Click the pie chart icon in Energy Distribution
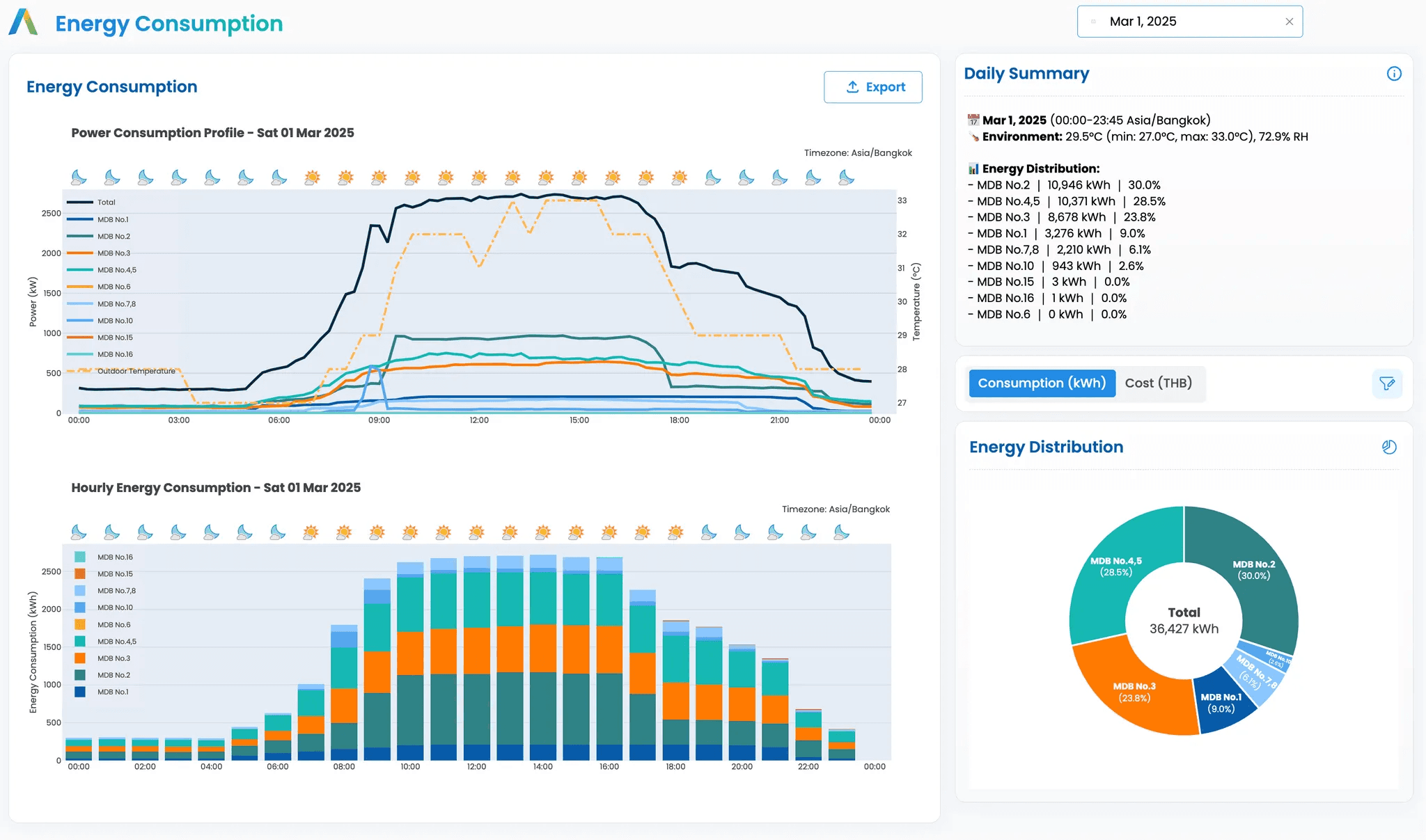Image resolution: width=1426 pixels, height=840 pixels. click(1389, 447)
